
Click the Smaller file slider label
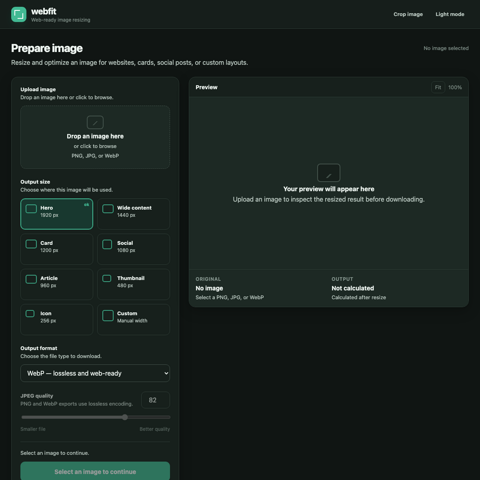pos(33,429)
